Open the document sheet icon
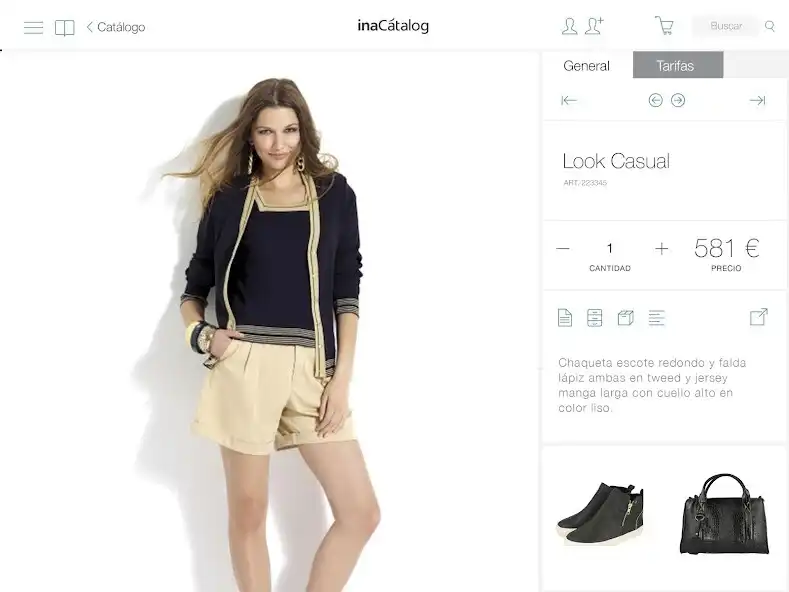The height and width of the screenshot is (592, 789). pos(565,318)
